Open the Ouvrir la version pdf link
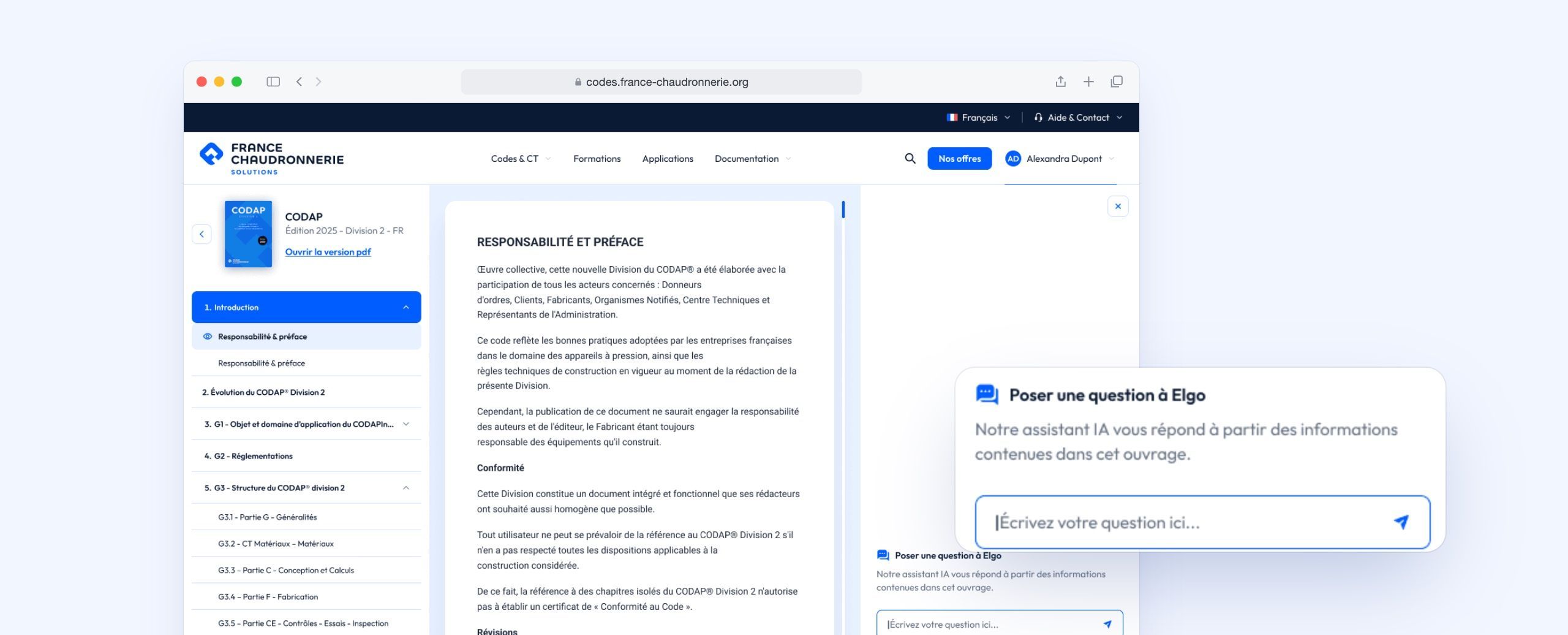 click(x=328, y=252)
